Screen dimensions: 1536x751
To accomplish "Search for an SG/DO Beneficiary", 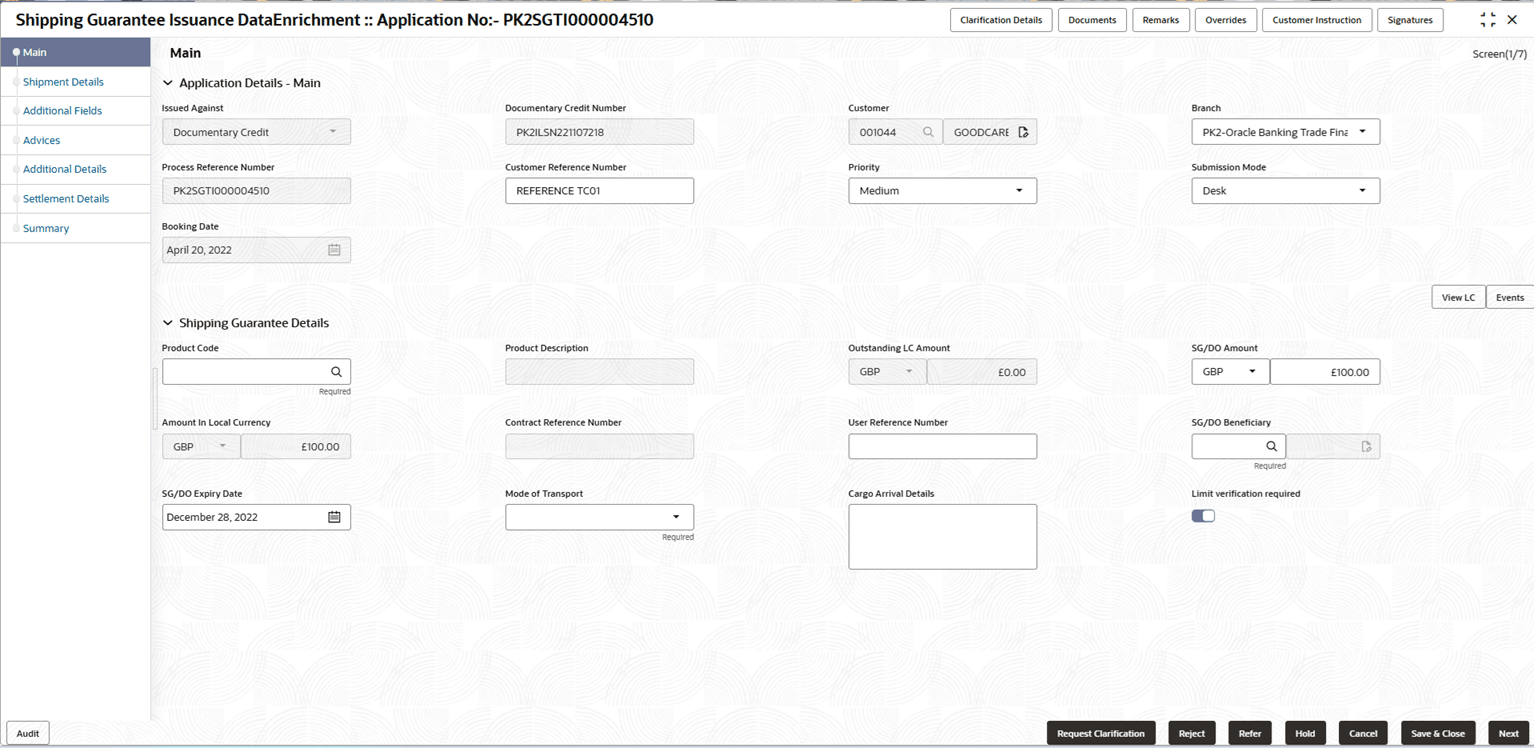I will [x=1271, y=446].
